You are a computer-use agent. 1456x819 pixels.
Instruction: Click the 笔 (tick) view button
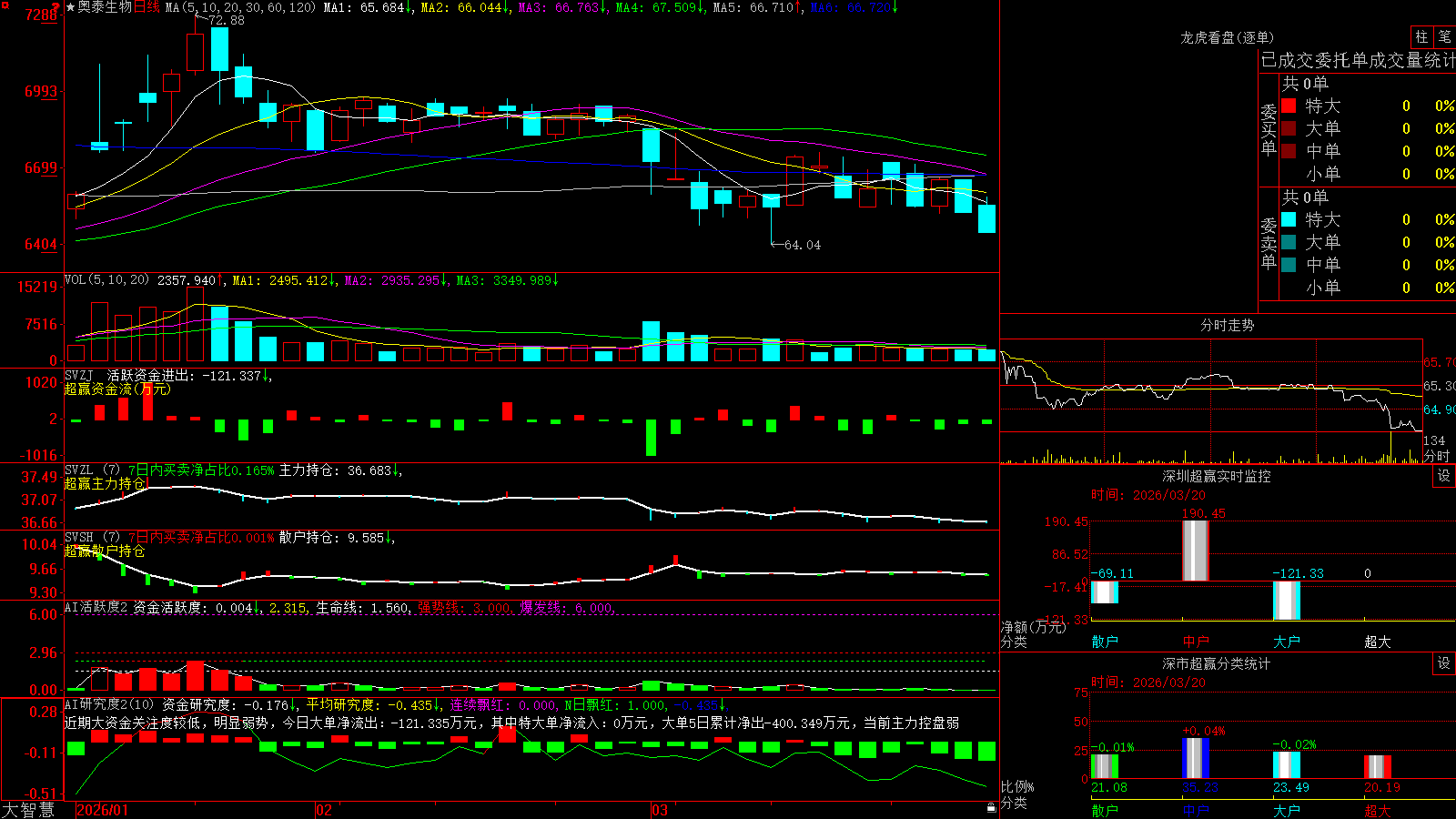[x=1444, y=37]
